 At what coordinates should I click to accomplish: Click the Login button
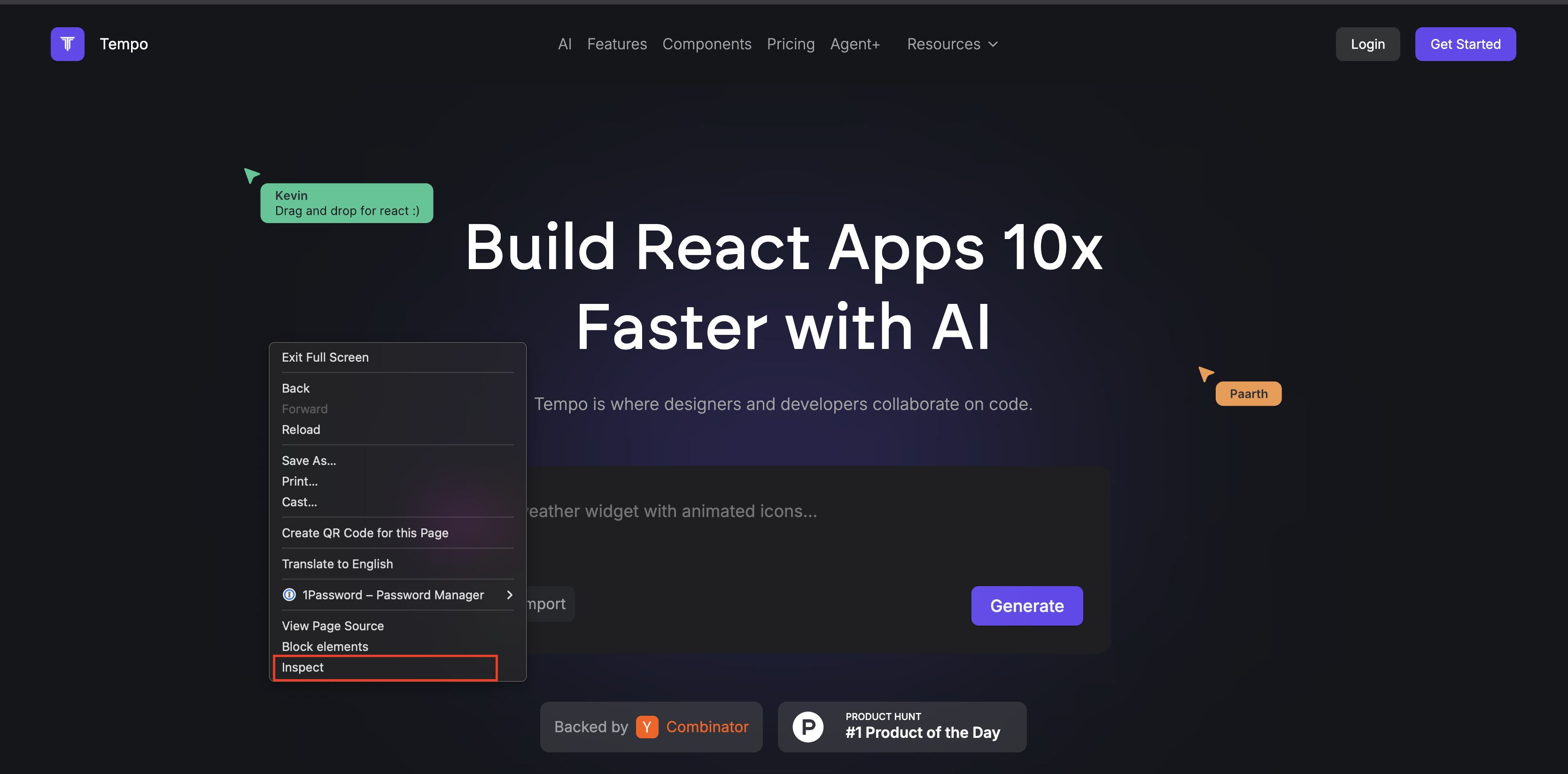coord(1368,44)
